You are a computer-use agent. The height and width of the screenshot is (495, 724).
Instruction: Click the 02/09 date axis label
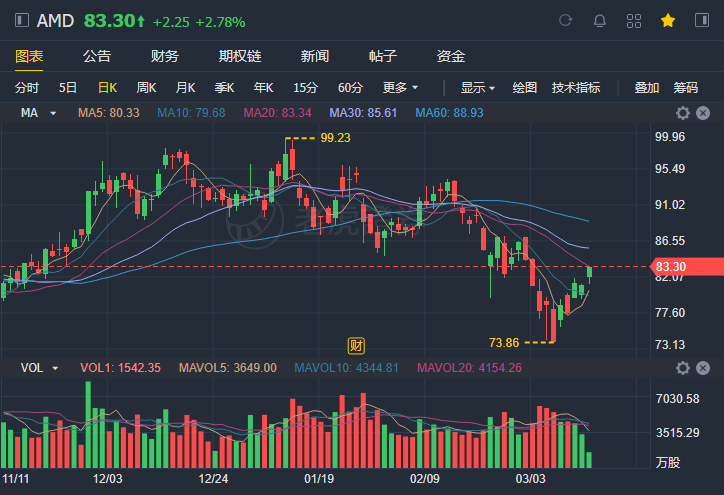tap(425, 478)
